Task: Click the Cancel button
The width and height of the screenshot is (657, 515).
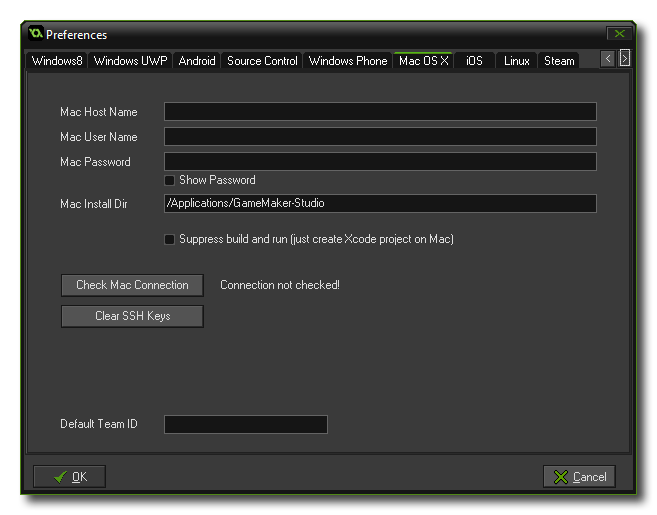Action: [579, 477]
